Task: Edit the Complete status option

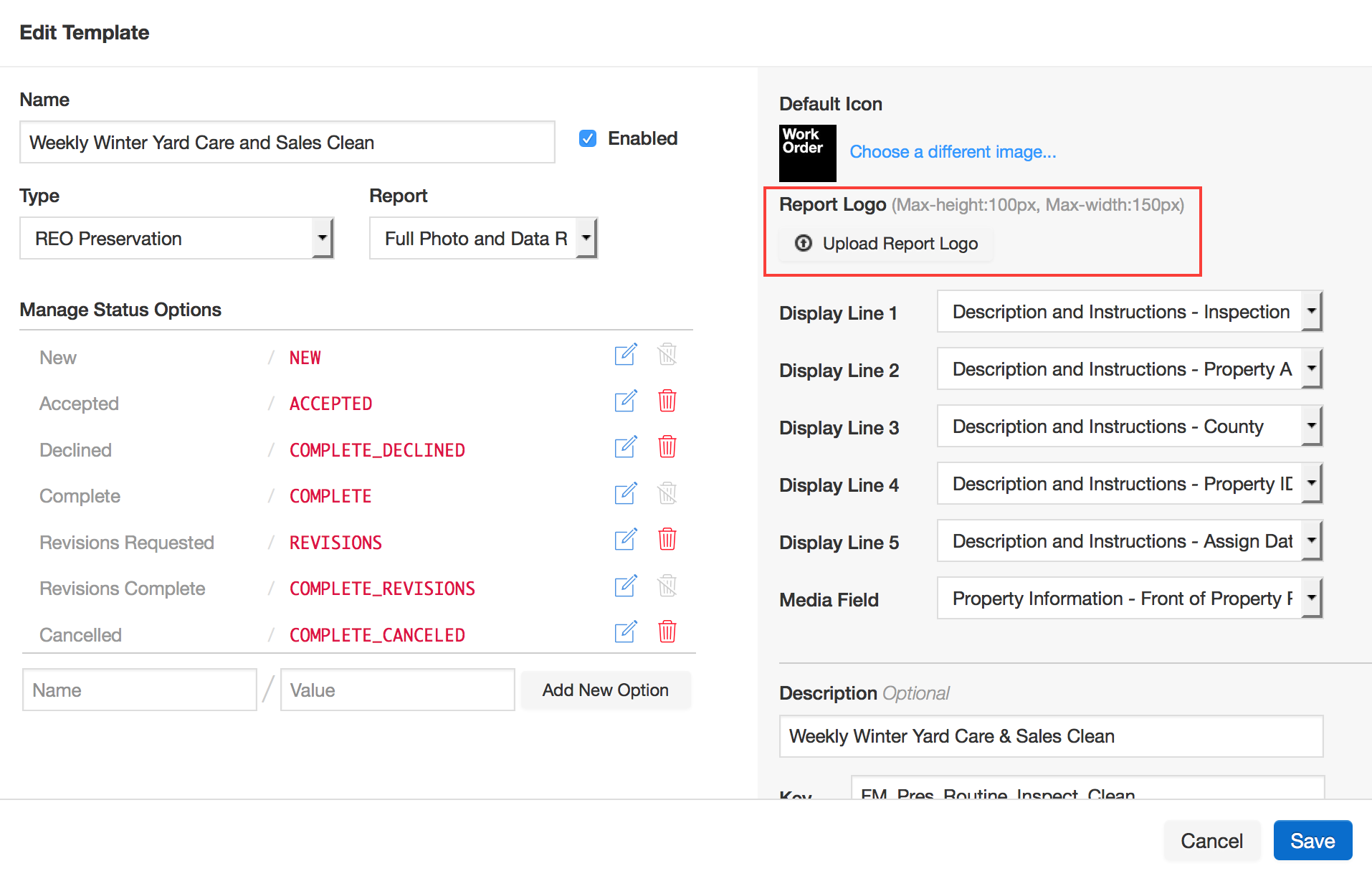Action: pos(625,494)
